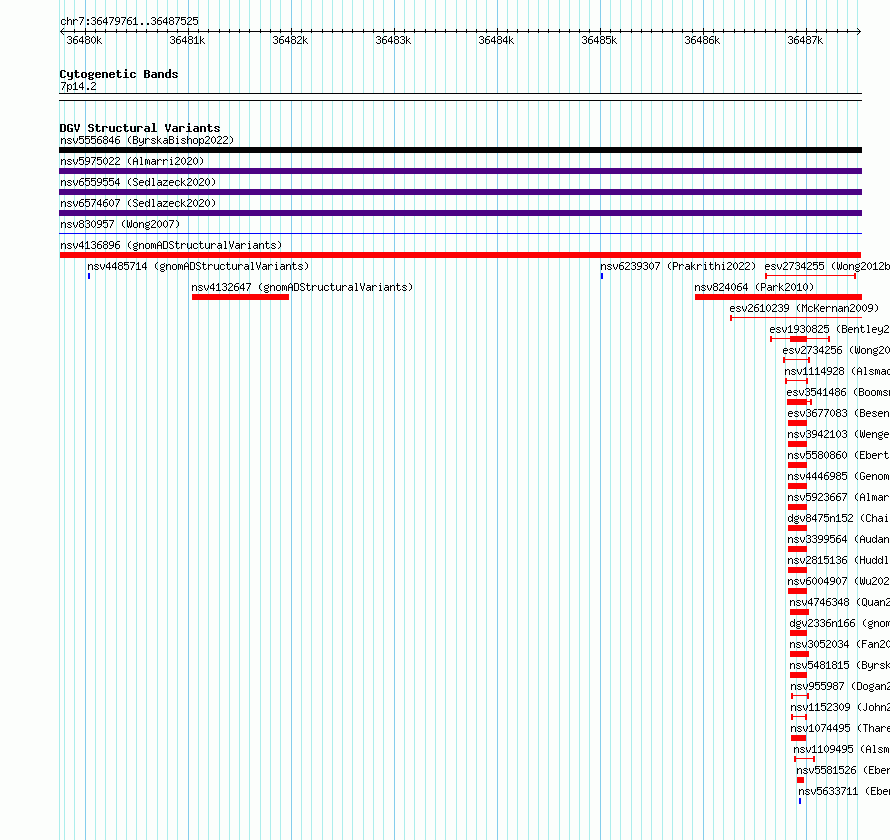
Task: Open the esv3541486 variant label
Action: pos(838,392)
